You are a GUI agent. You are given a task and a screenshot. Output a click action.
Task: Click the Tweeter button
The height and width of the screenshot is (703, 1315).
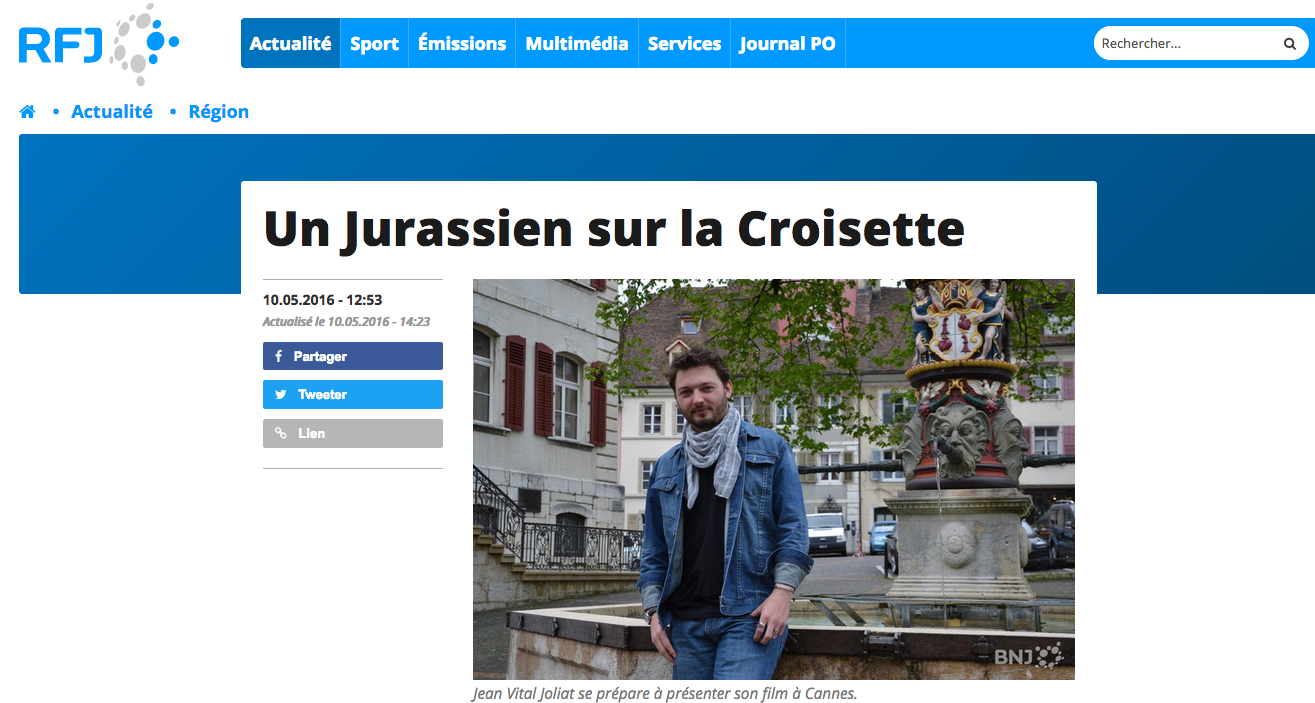point(353,395)
